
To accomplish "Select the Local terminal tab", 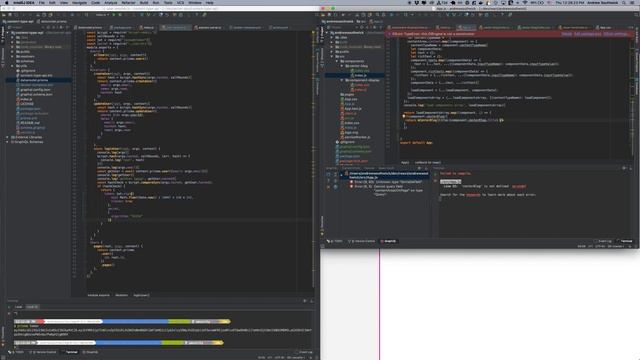I will point(18,307).
